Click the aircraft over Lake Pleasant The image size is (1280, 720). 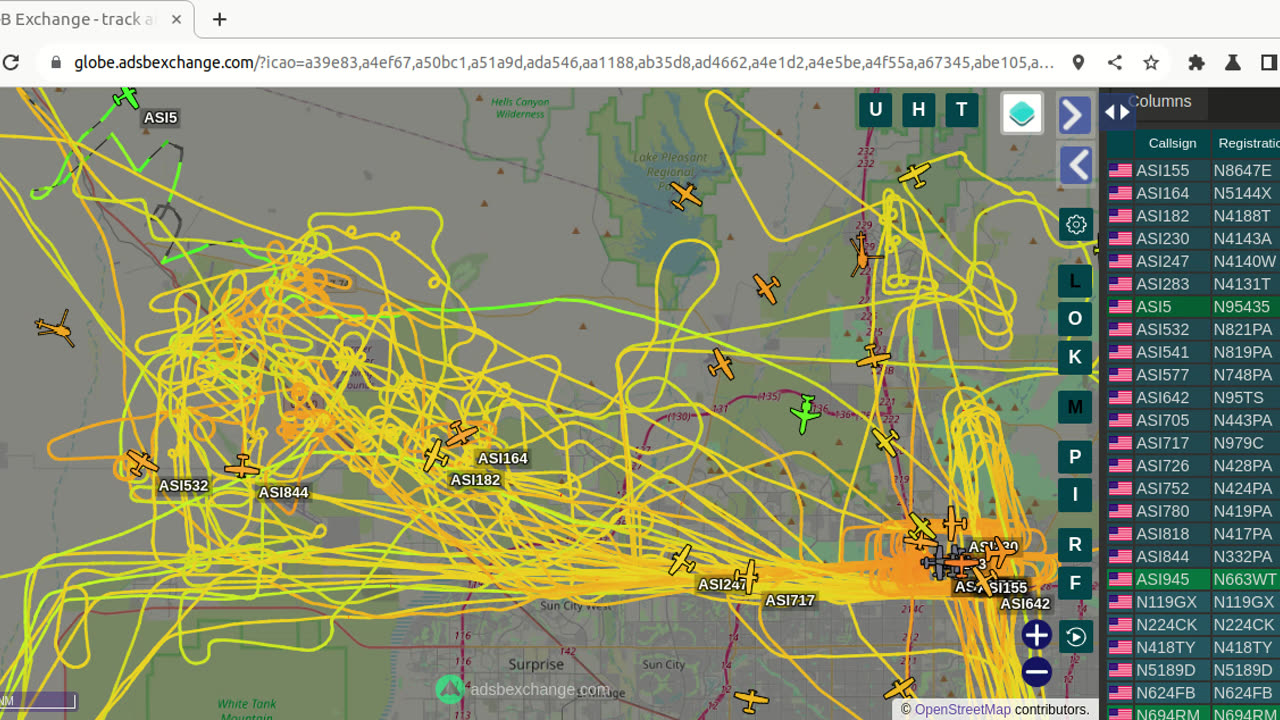(685, 195)
